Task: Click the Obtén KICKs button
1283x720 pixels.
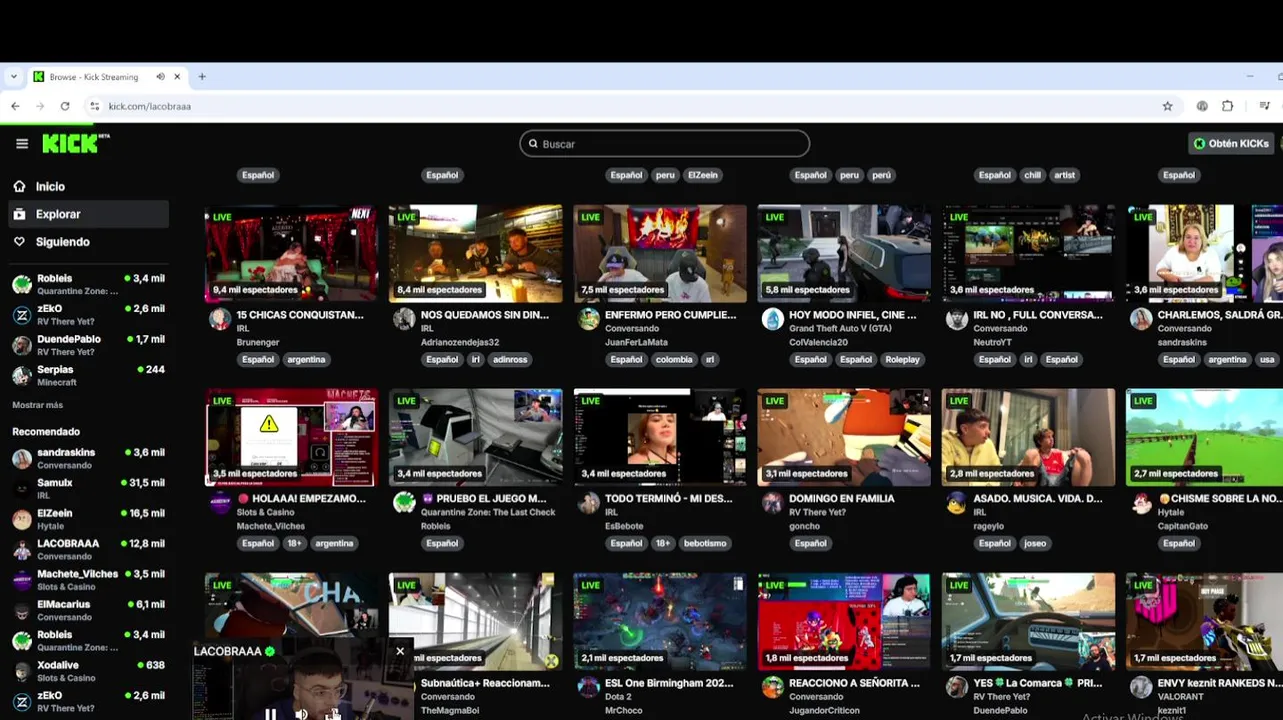Action: click(x=1230, y=144)
